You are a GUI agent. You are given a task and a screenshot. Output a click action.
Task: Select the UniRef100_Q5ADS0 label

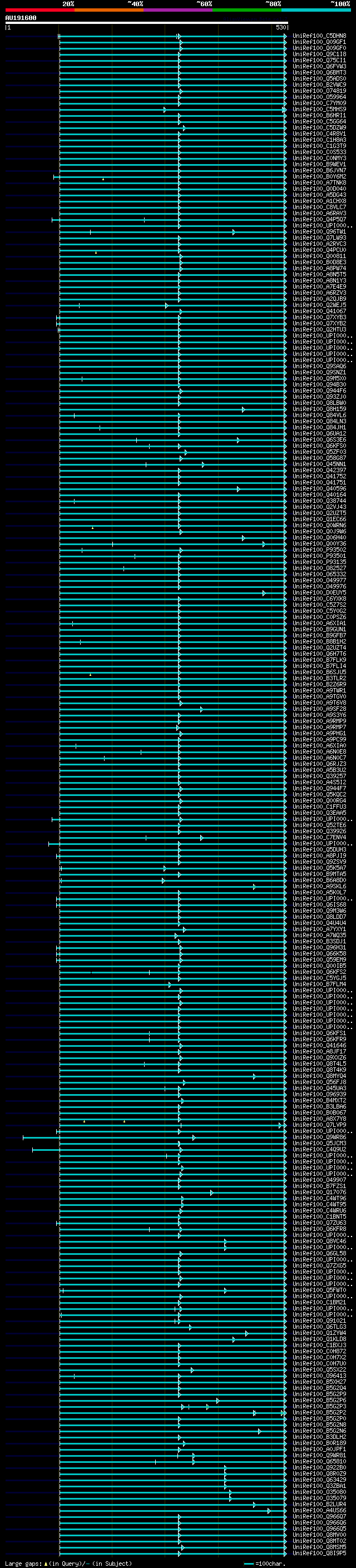click(x=319, y=78)
